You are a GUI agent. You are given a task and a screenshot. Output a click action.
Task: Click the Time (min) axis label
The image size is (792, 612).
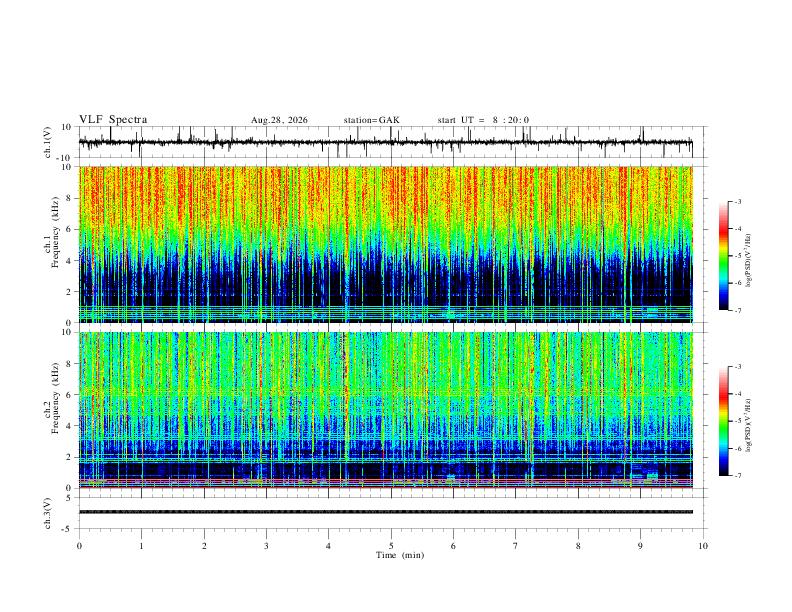coord(400,555)
